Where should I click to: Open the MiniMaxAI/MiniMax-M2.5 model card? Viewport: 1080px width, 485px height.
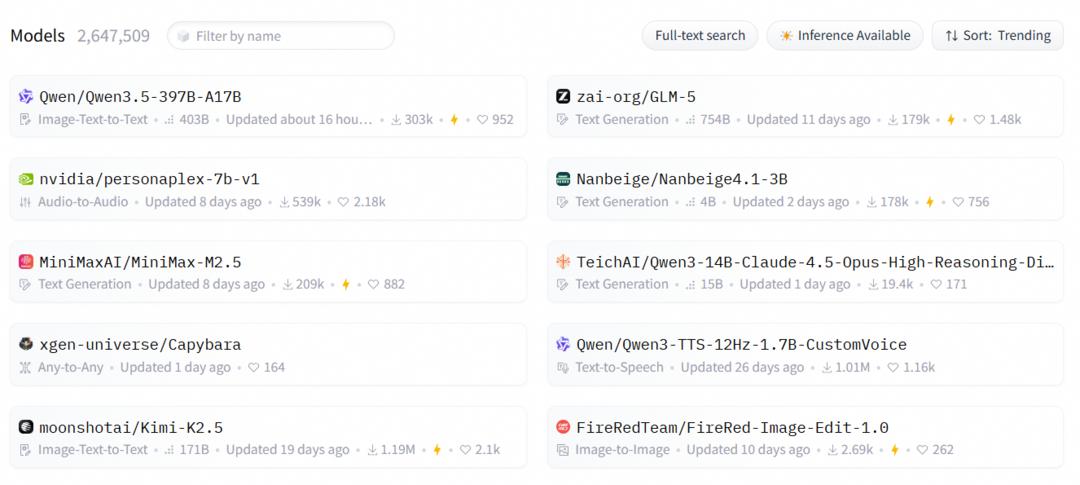[x=140, y=262]
